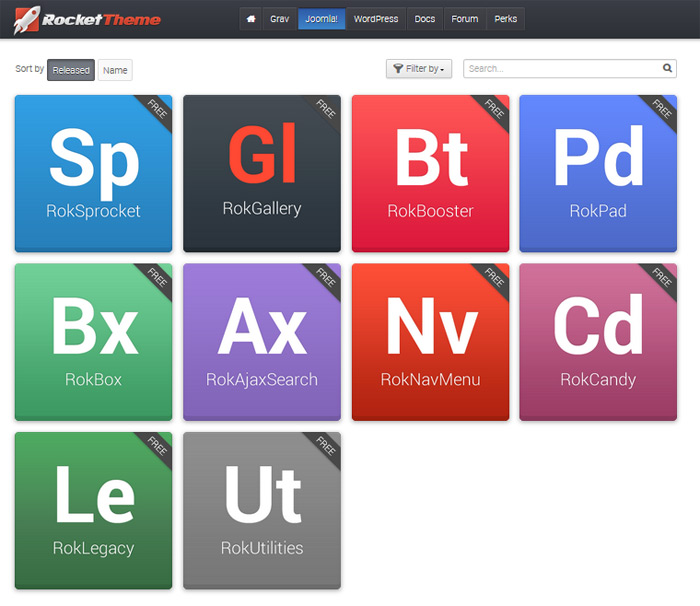Click the RokAjaxSearch name label
This screenshot has width=700, height=606.
coord(262,380)
